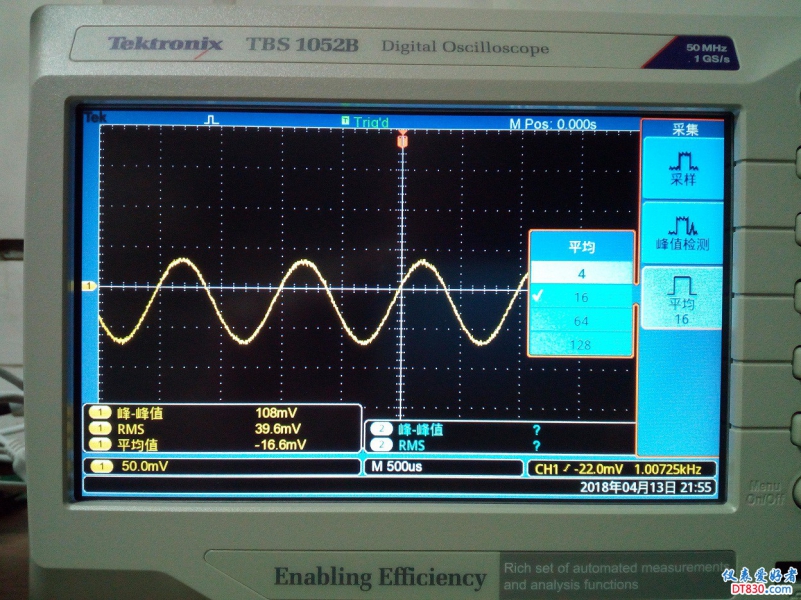Click the Trig'd trigger status indicator

click(x=366, y=122)
